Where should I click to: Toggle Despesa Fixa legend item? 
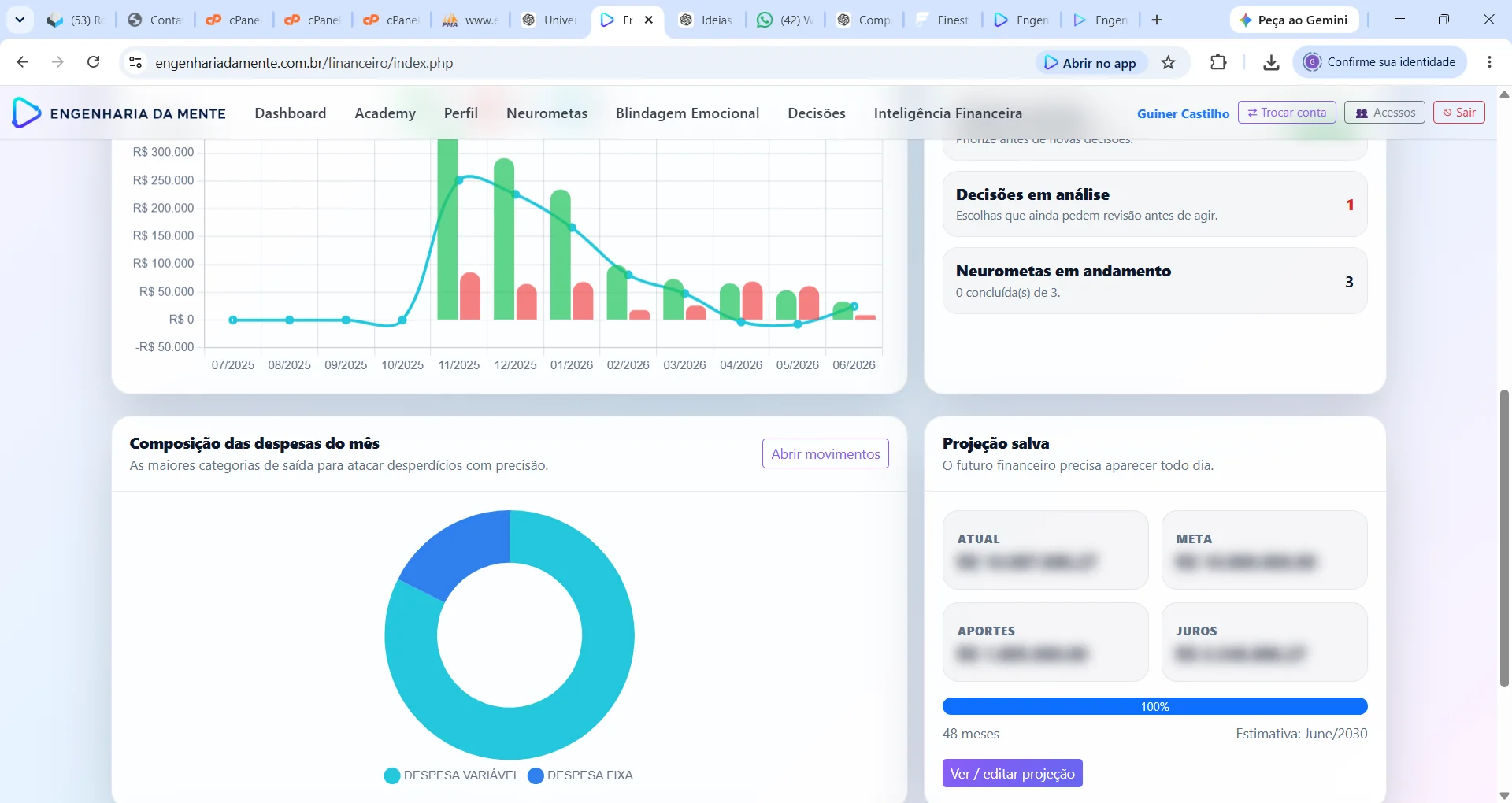click(580, 775)
